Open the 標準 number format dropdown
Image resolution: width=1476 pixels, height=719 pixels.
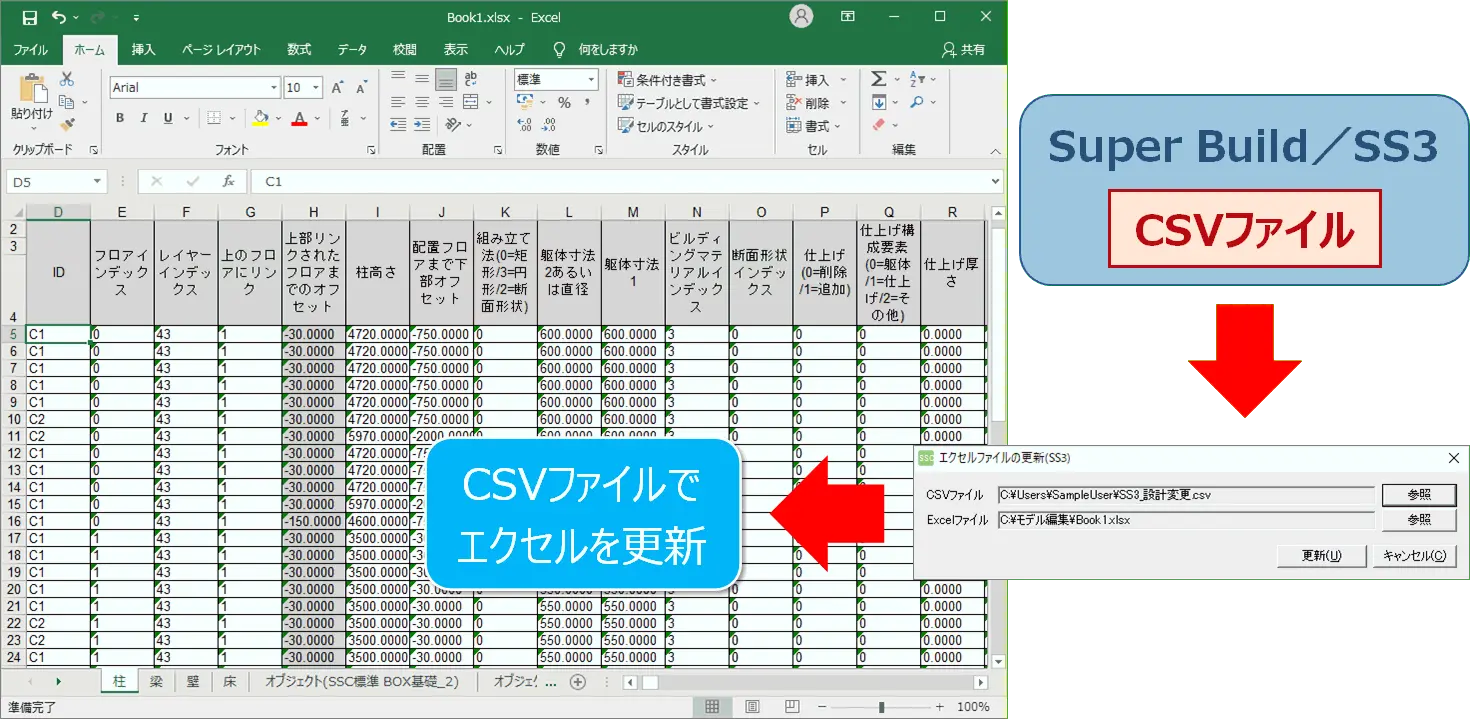click(x=592, y=79)
